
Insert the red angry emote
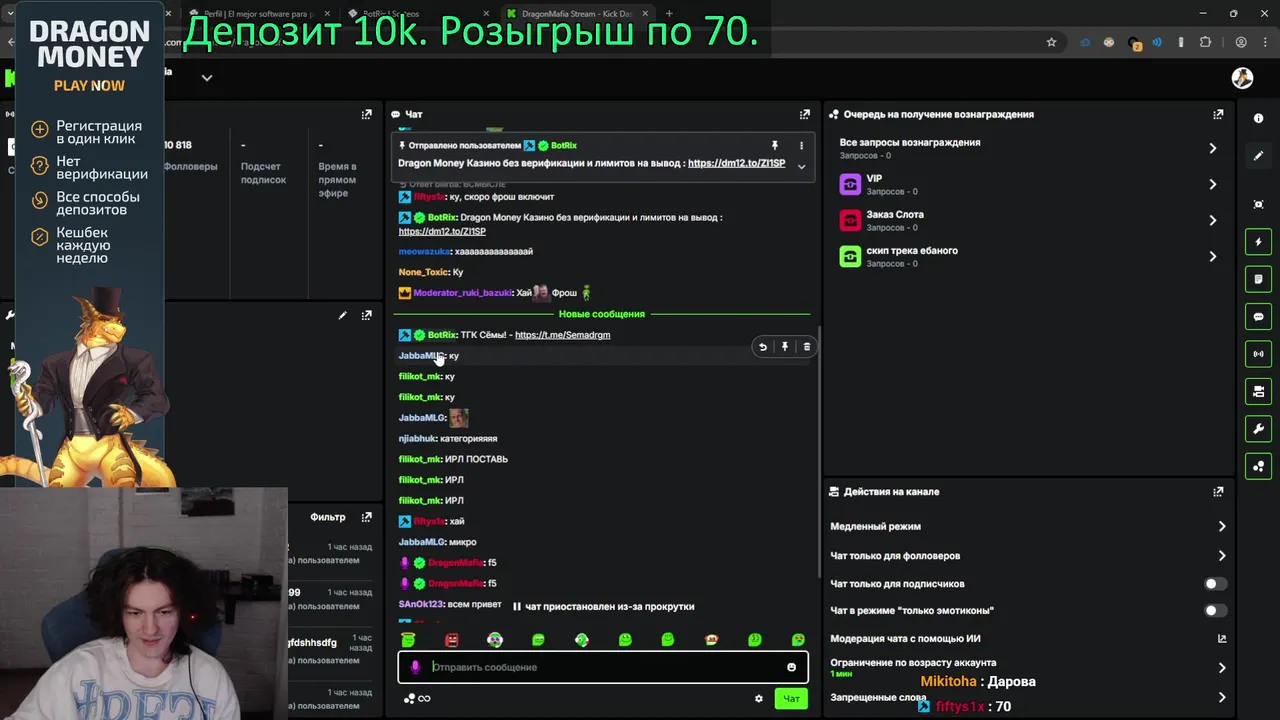pyautogui.click(x=452, y=640)
